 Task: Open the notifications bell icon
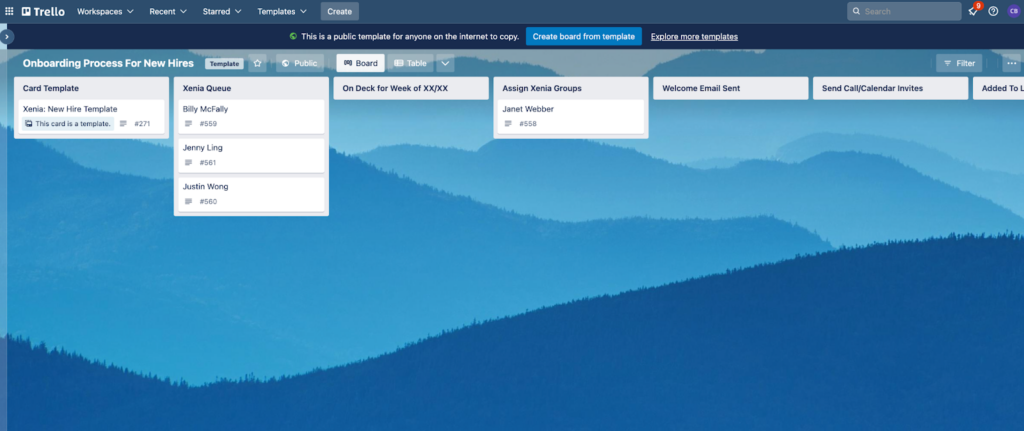tap(973, 11)
